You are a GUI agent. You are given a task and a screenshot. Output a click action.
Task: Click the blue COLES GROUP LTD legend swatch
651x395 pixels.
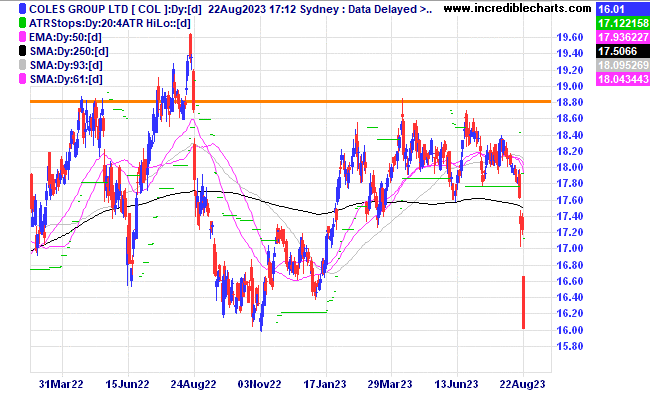click(22, 9)
